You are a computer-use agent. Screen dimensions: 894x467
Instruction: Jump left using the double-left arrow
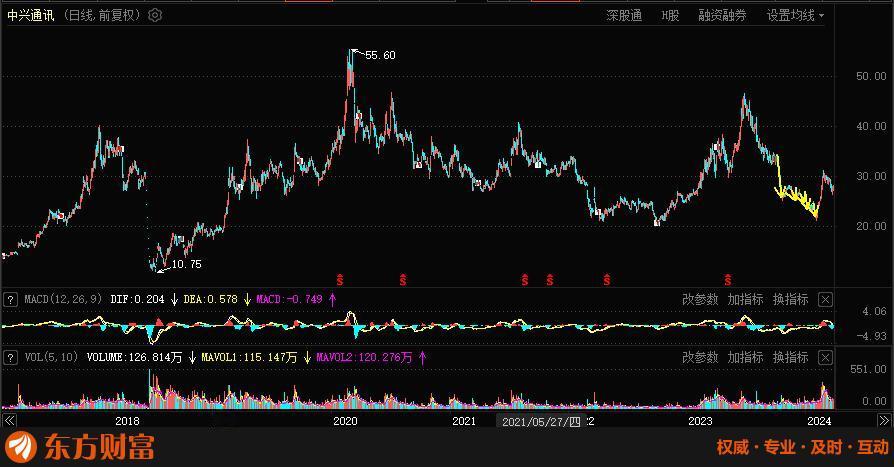10,421
